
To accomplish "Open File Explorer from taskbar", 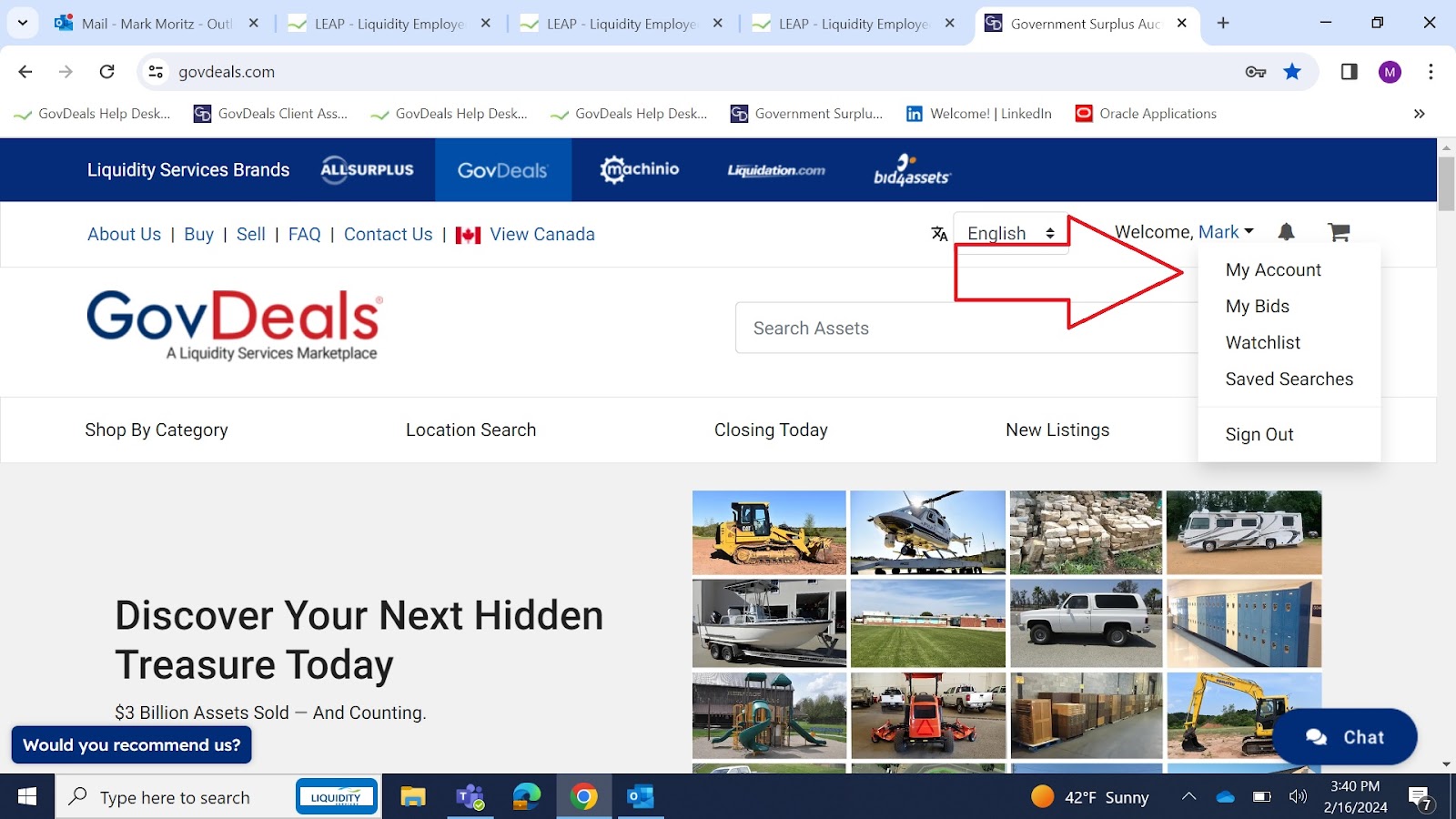I will pos(413,797).
